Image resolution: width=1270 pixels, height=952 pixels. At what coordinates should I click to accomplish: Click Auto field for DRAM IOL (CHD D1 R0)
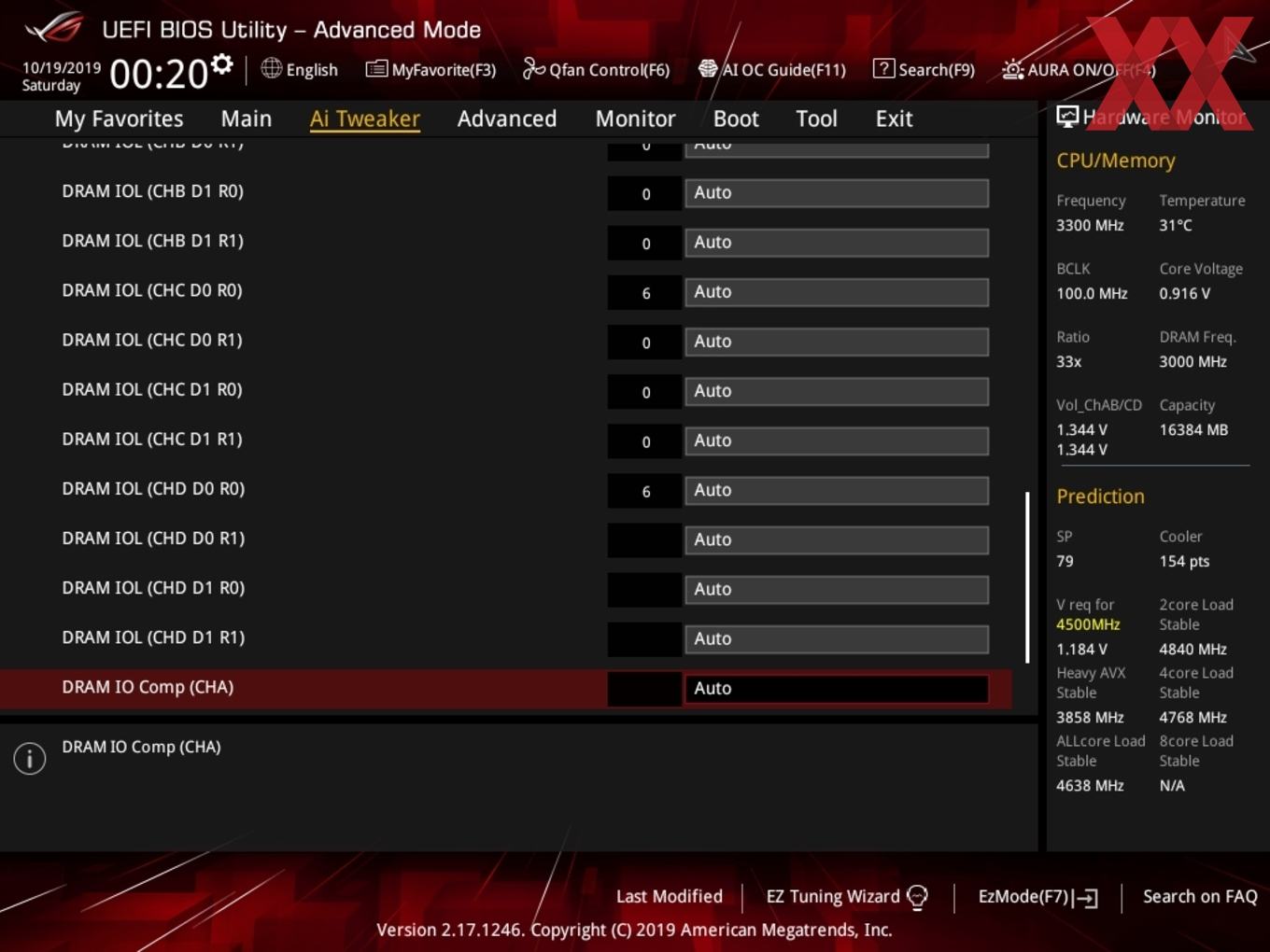837,589
